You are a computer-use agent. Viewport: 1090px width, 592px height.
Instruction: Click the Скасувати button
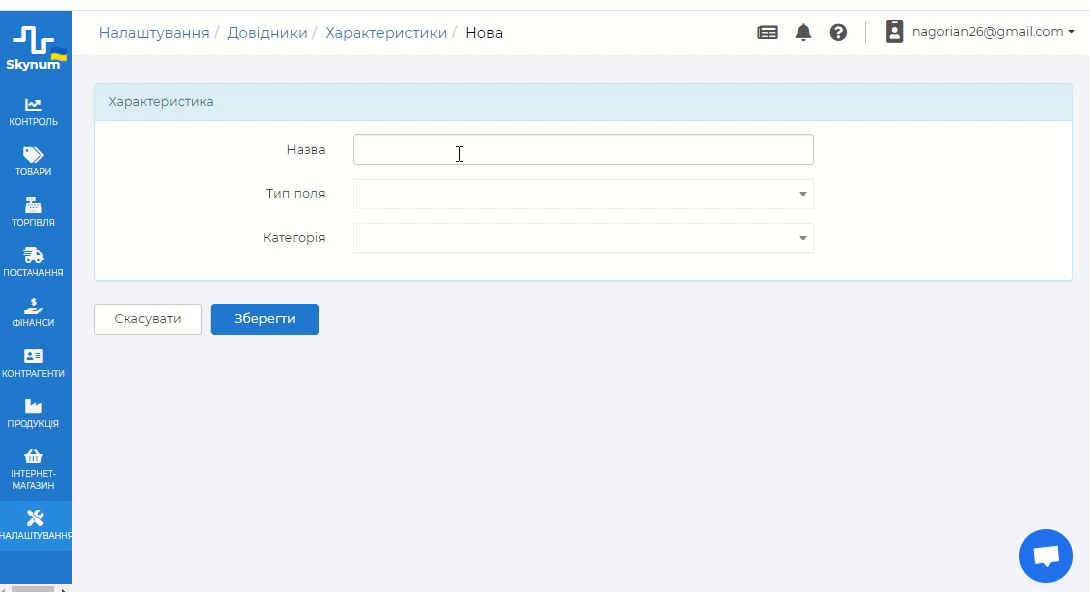(148, 319)
